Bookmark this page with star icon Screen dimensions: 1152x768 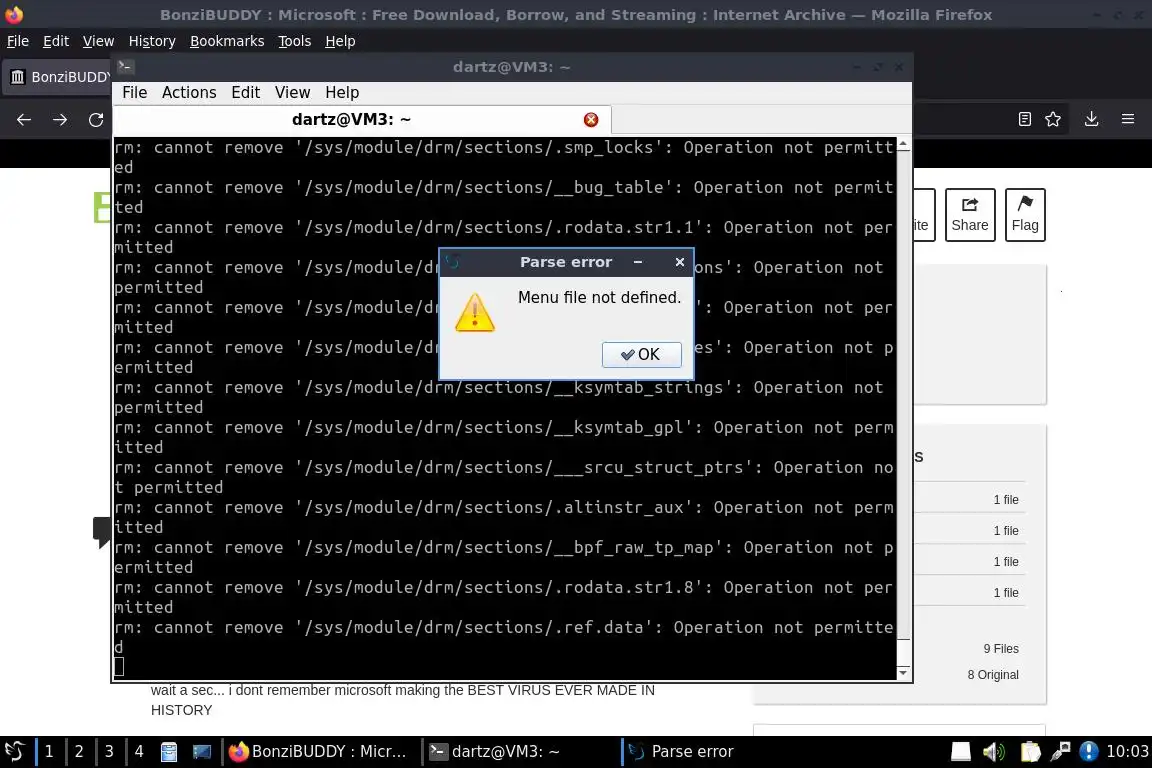pos(1053,119)
